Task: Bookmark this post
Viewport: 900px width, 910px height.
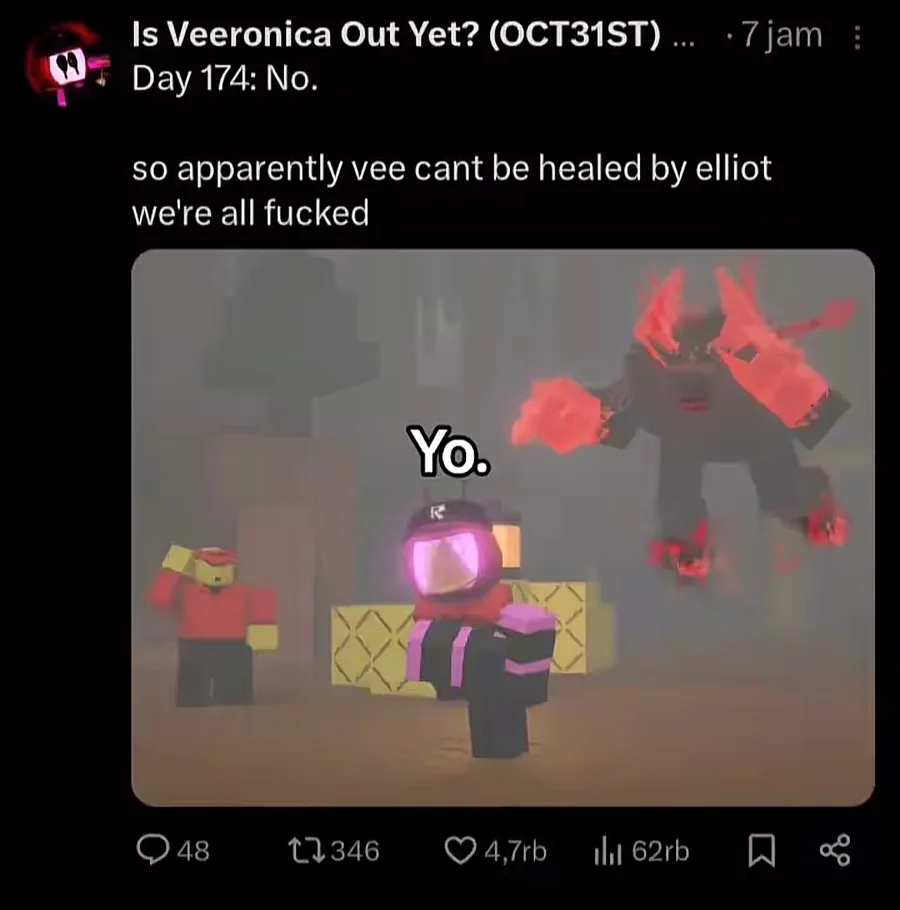Action: (x=761, y=851)
